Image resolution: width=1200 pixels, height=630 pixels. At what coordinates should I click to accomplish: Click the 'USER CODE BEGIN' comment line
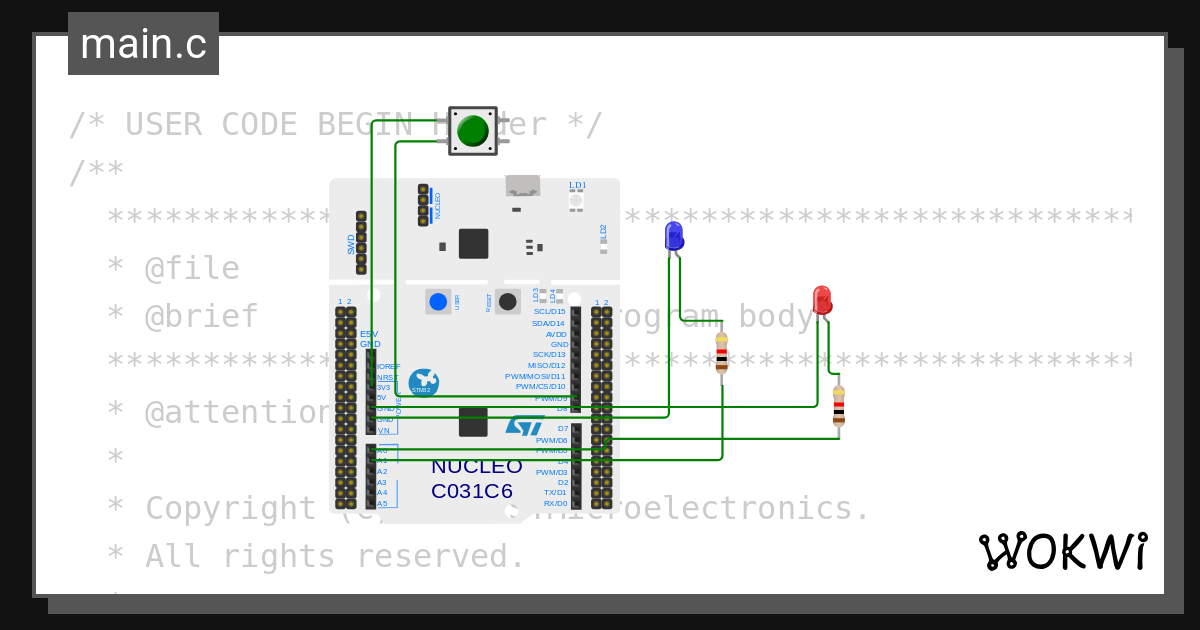(x=335, y=125)
